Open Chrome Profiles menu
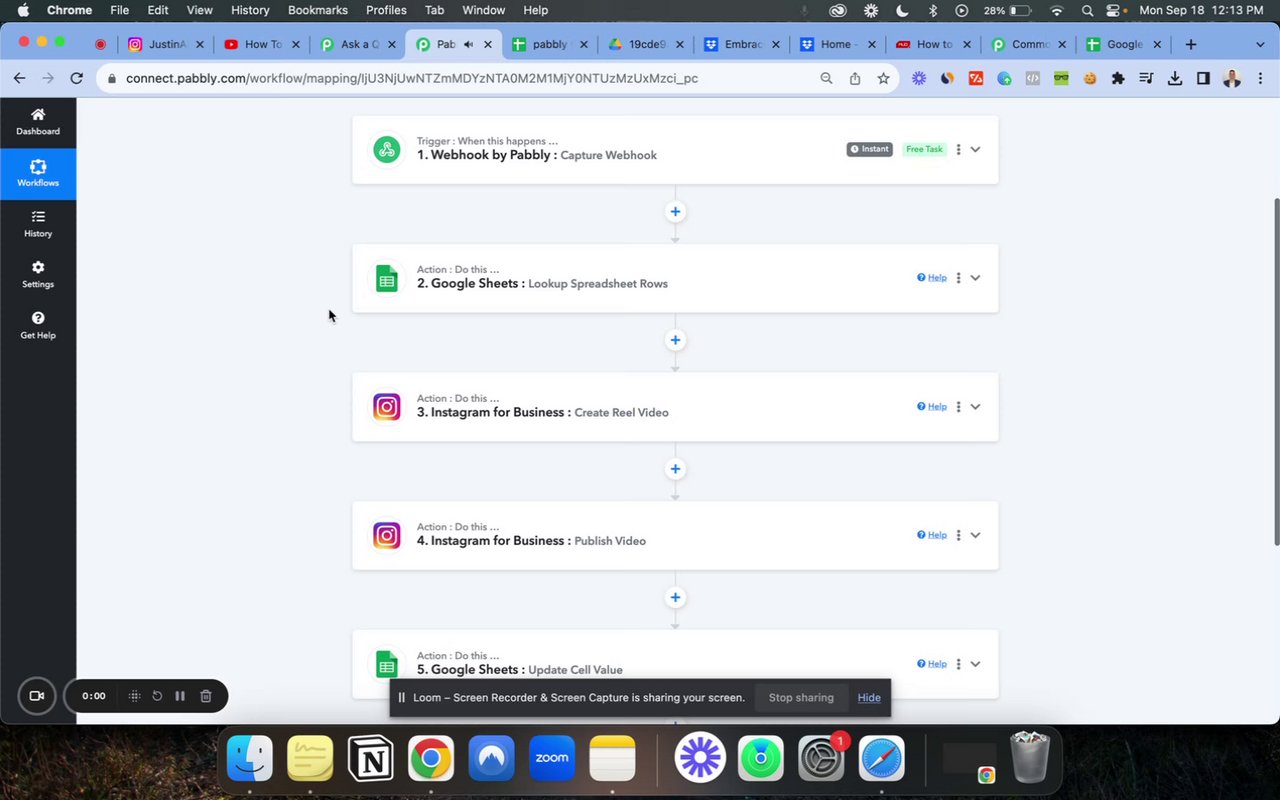This screenshot has width=1280, height=800. click(386, 10)
